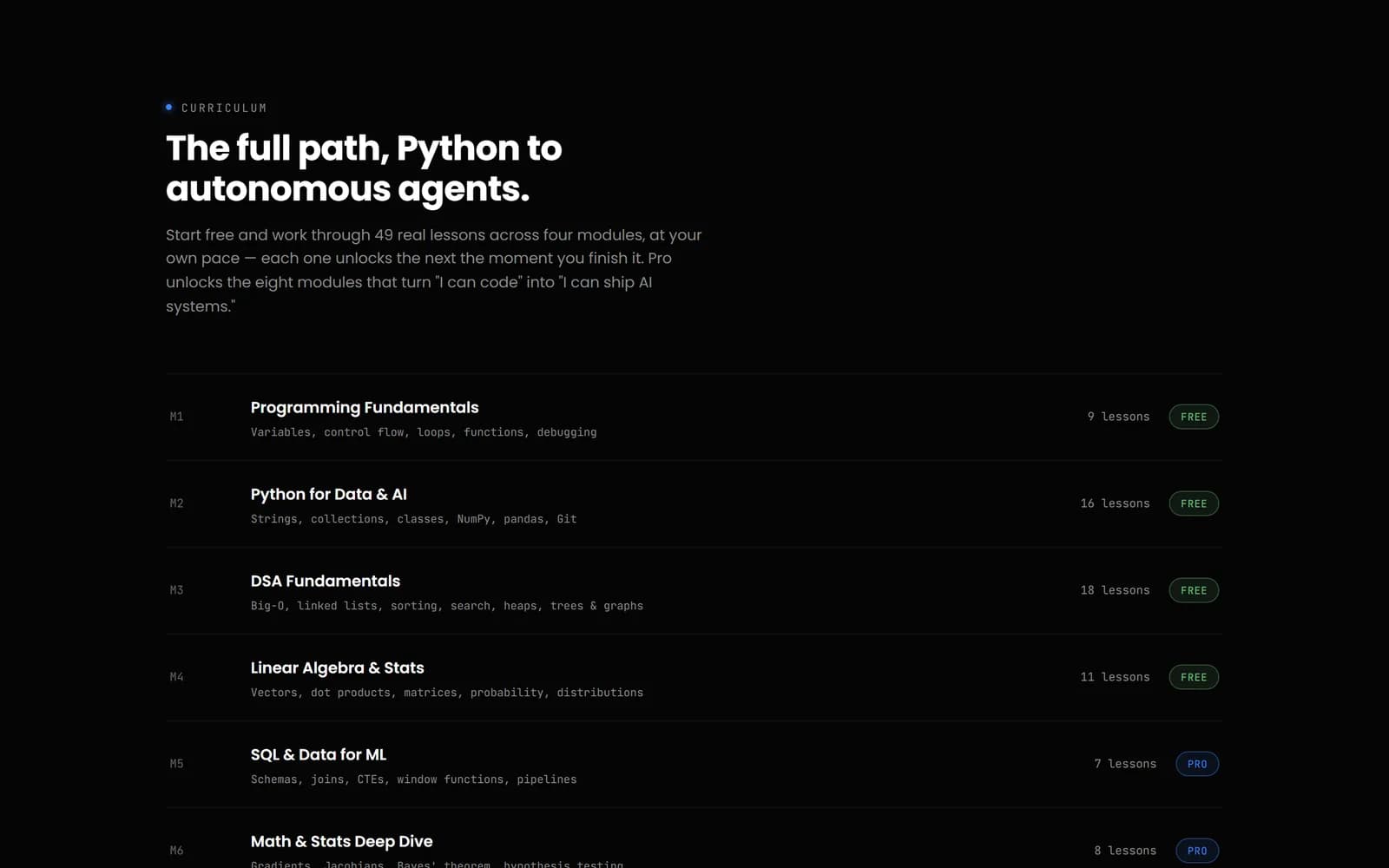Click the '16 lessons' count
Viewport: 1389px width, 868px height.
1115,503
